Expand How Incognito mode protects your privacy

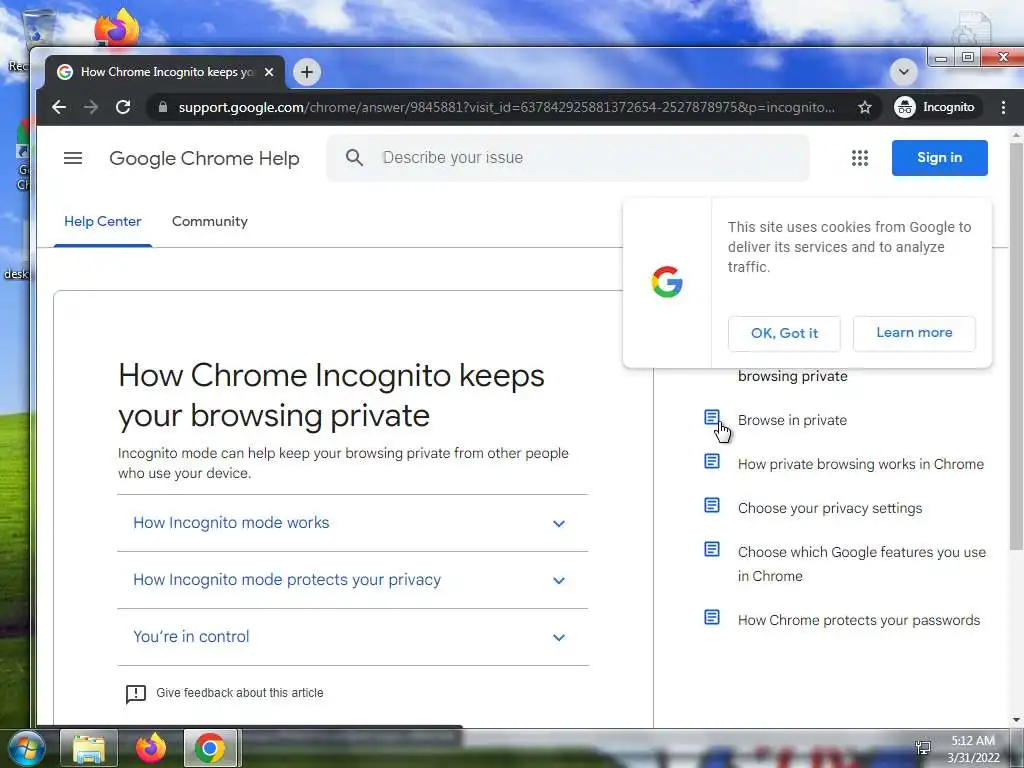(x=353, y=580)
